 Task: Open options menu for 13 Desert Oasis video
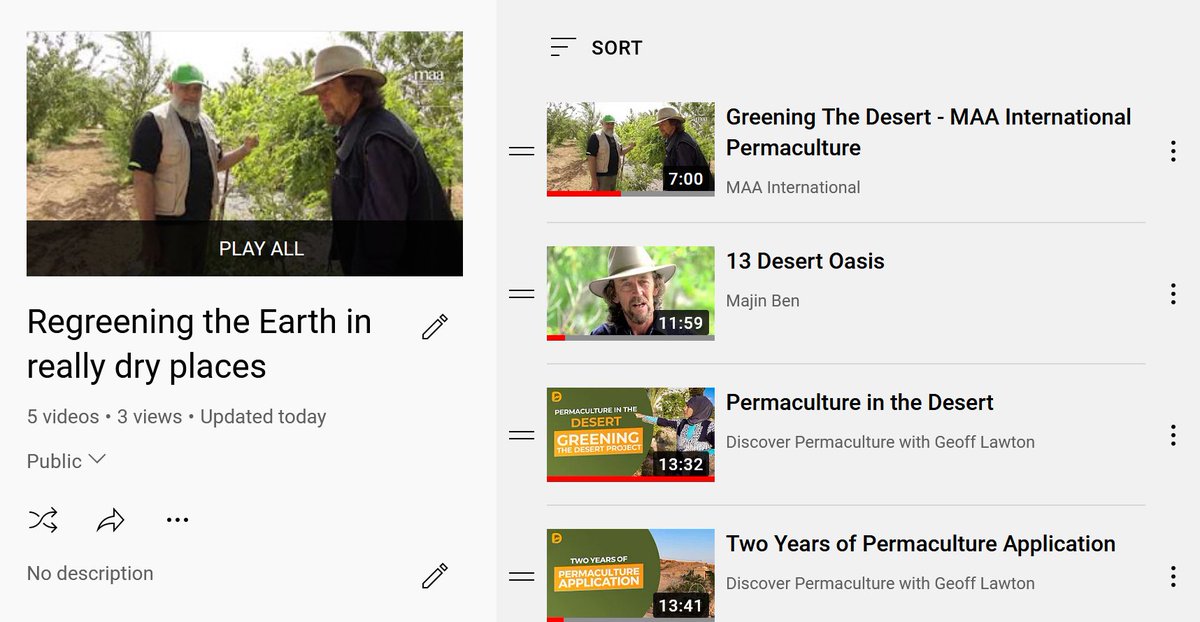1173,294
